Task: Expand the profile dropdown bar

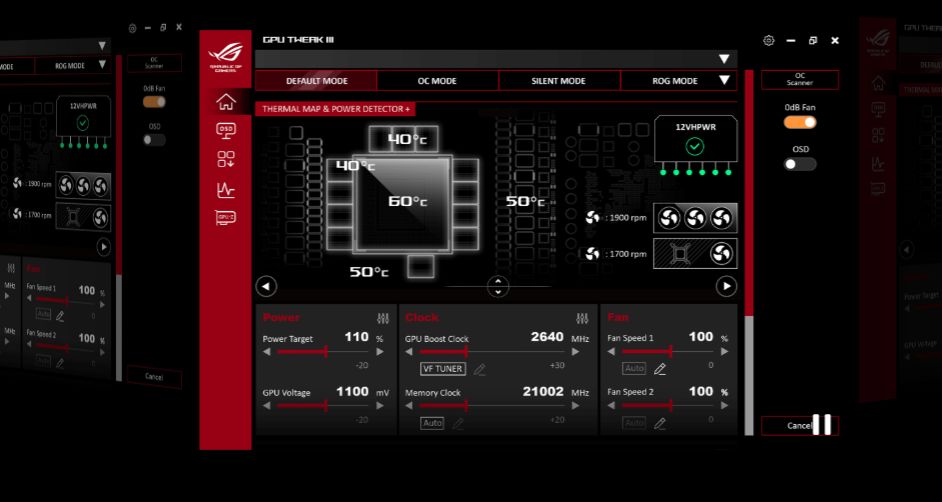Action: 496,59
